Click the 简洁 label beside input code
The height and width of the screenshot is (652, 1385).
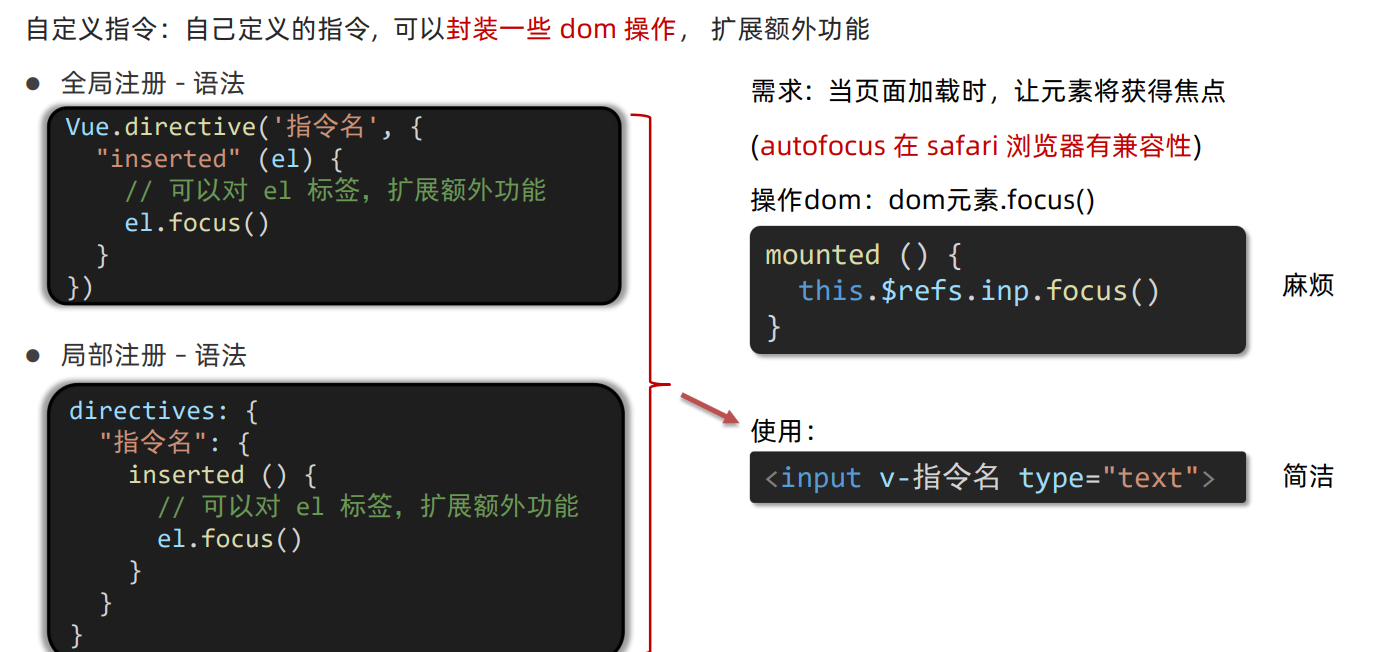[1308, 476]
